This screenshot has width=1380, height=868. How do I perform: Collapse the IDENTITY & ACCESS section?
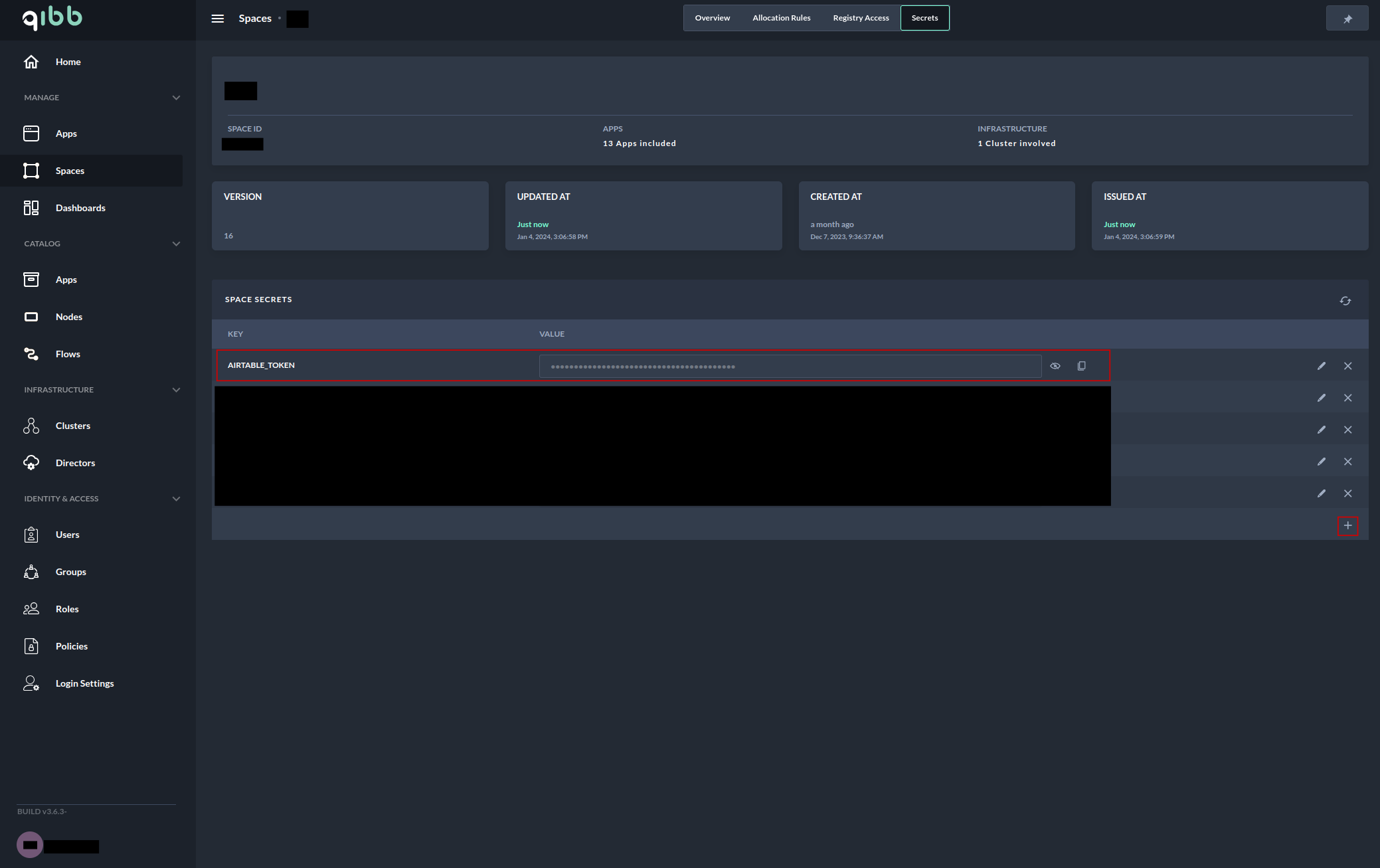[176, 498]
